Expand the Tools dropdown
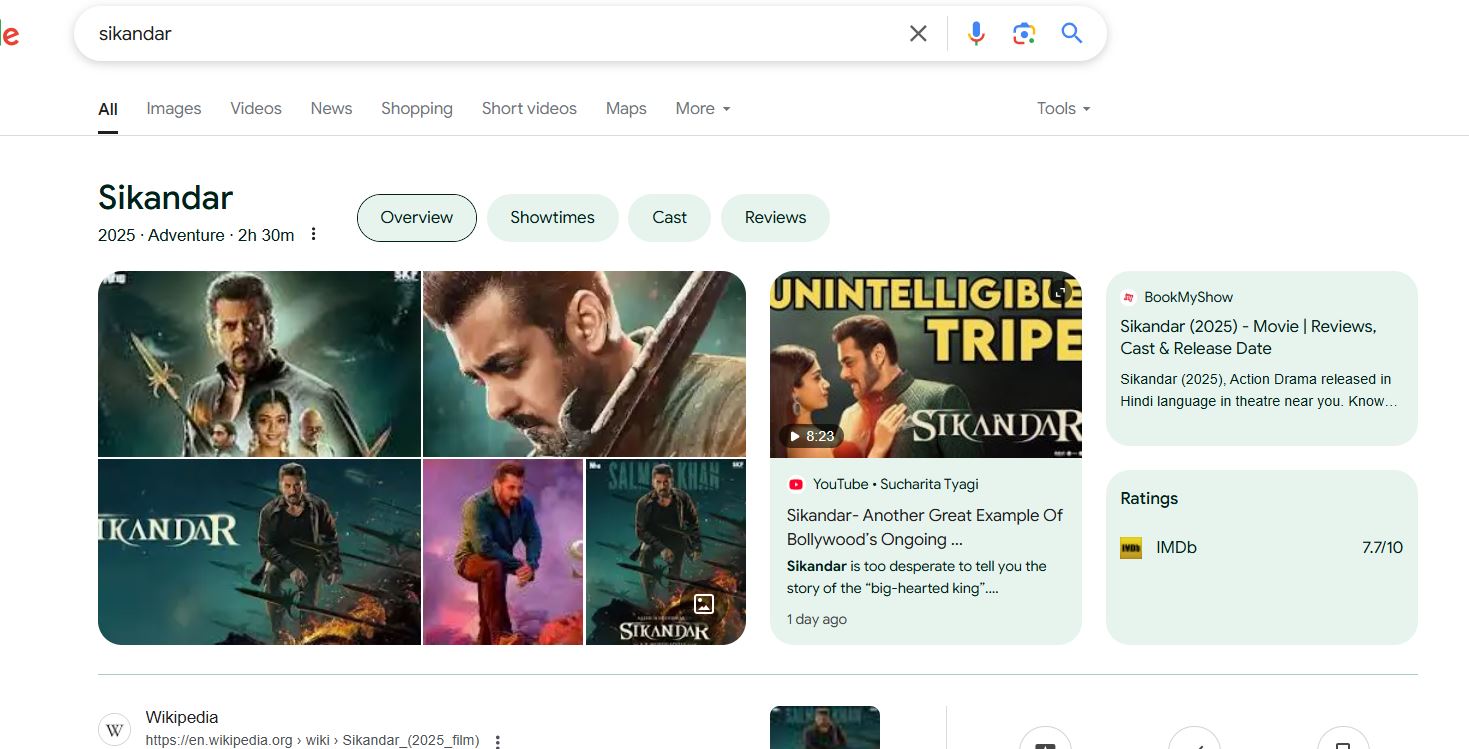This screenshot has width=1469, height=749. (x=1063, y=108)
